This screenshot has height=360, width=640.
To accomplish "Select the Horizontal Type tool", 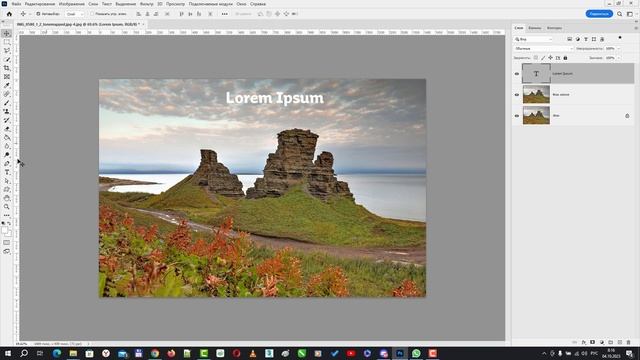I will pyautogui.click(x=7, y=172).
